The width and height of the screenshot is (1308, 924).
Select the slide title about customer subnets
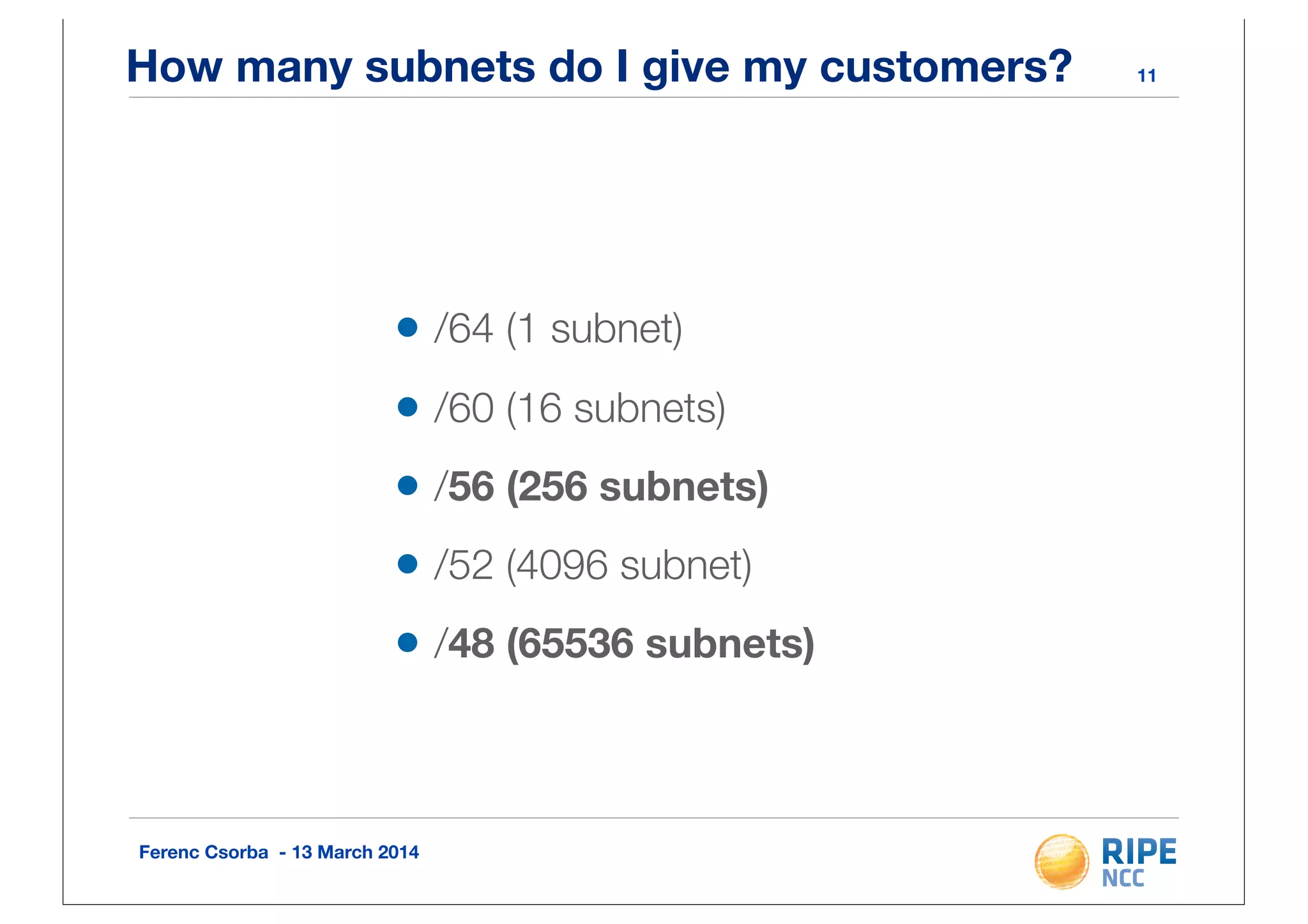[598, 66]
